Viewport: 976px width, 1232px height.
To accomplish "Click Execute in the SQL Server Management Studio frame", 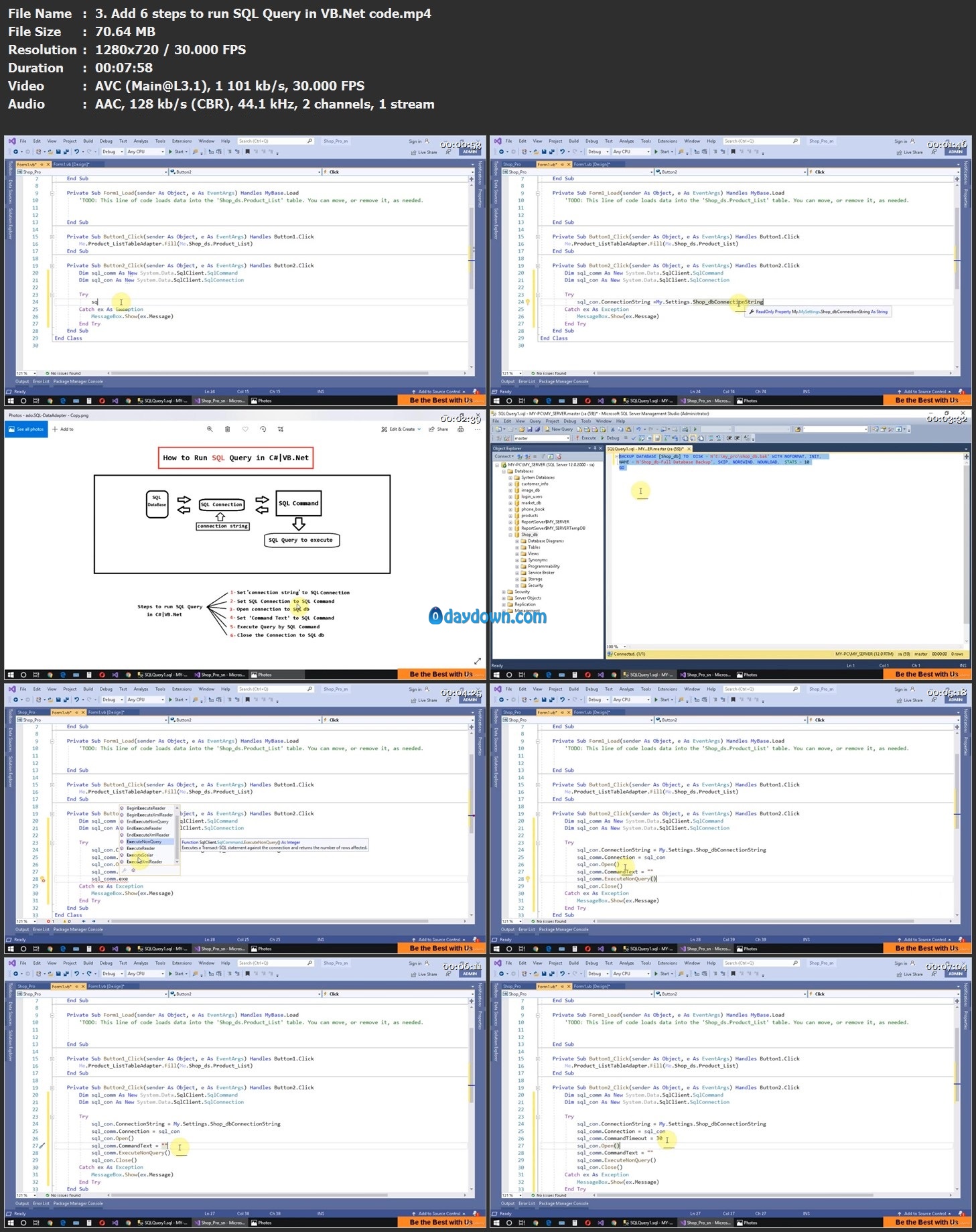I will click(586, 438).
